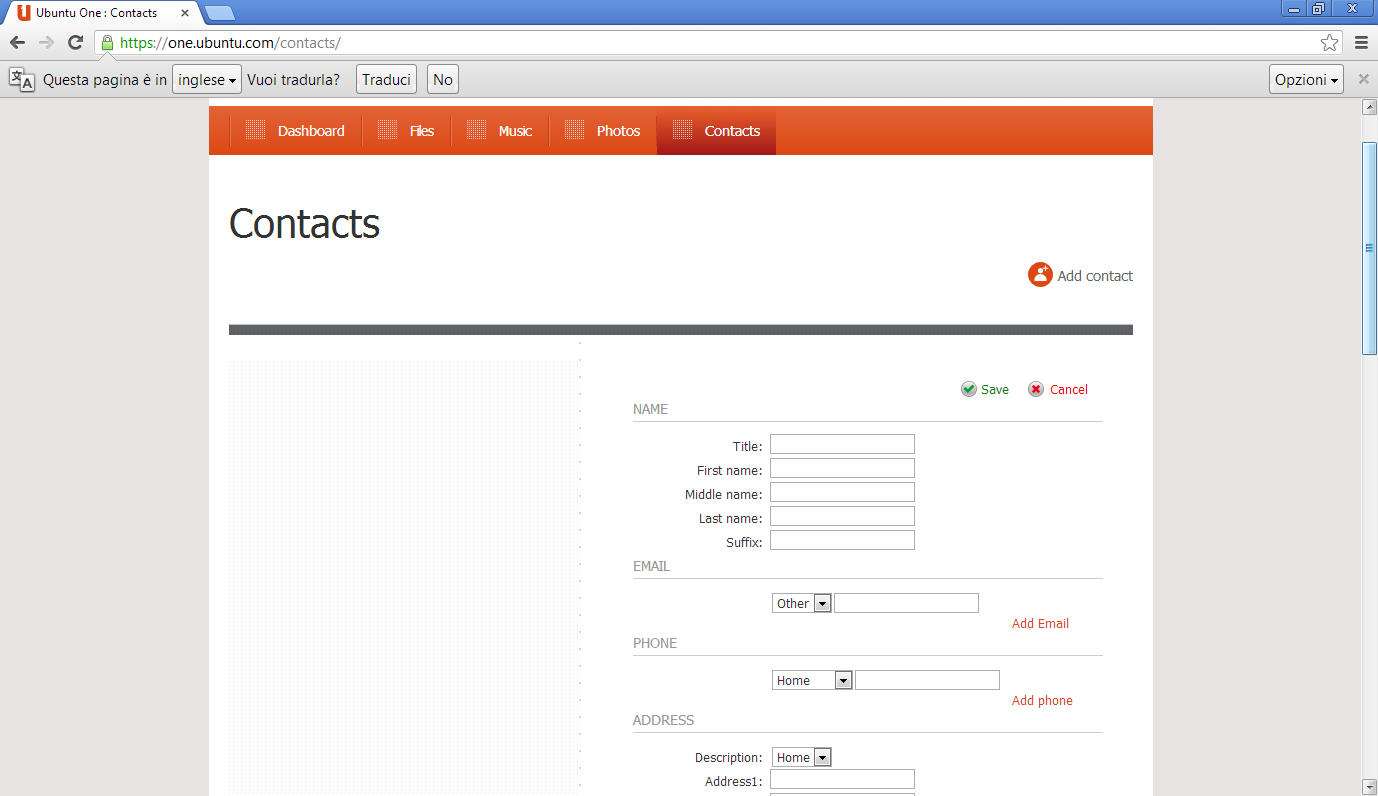This screenshot has height=796, width=1378.
Task: Expand the Opzioni dropdown
Action: pyautogui.click(x=1306, y=80)
